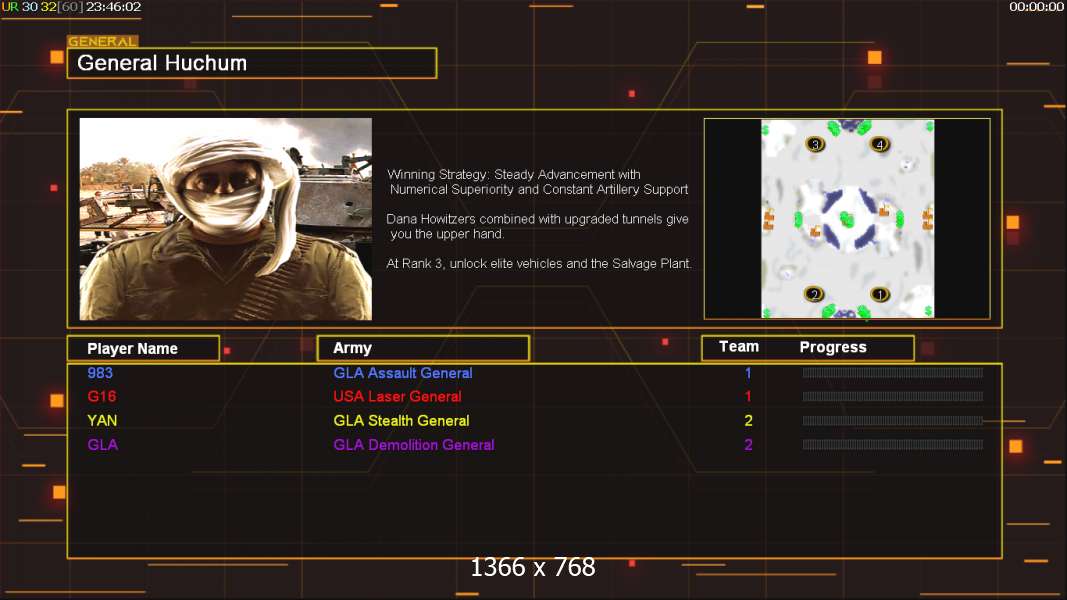This screenshot has width=1067, height=600.
Task: Click the GENERAL label tag above the name
Action: (103, 41)
